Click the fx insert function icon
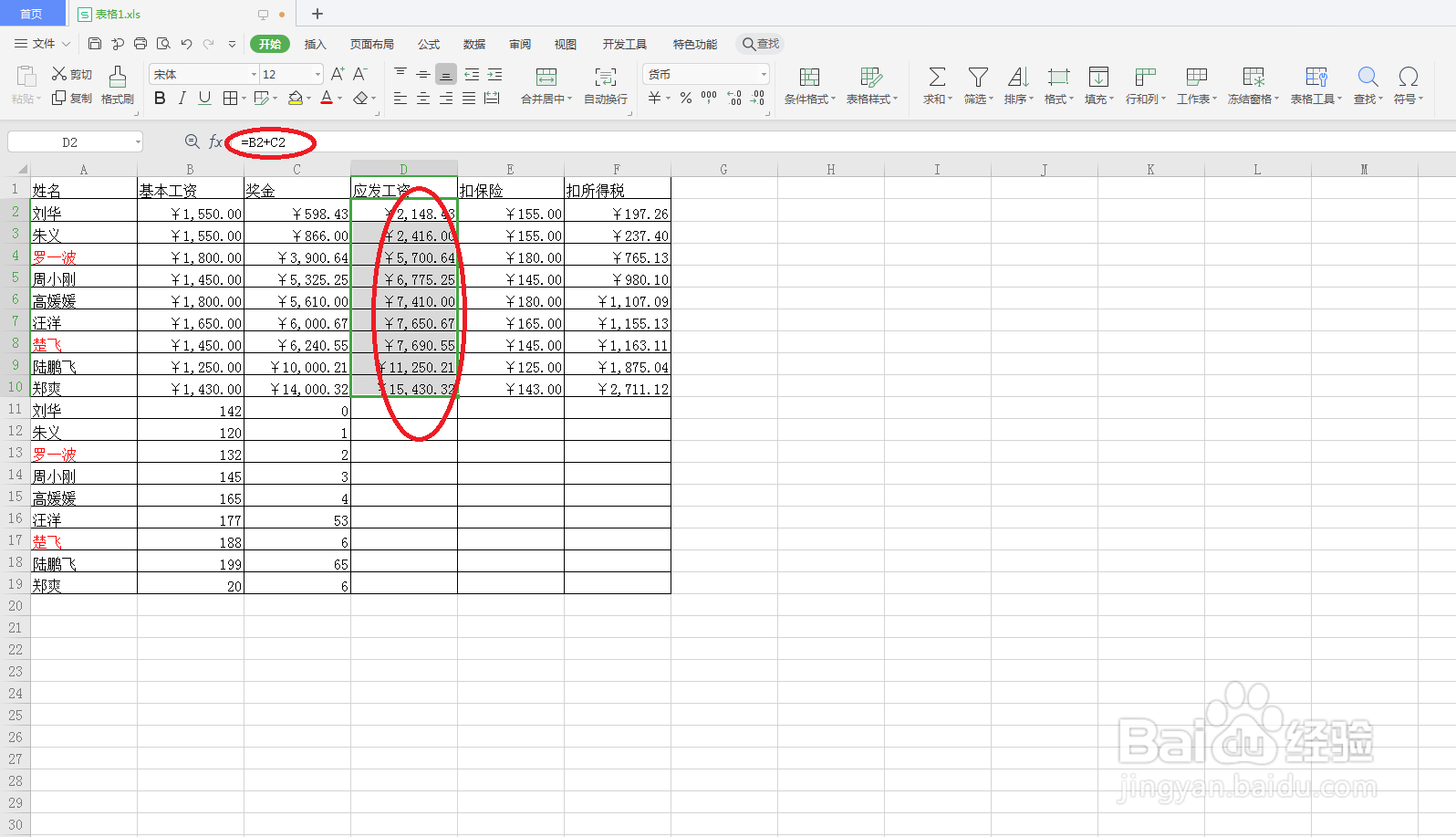Image resolution: width=1456 pixels, height=837 pixels. tap(216, 141)
